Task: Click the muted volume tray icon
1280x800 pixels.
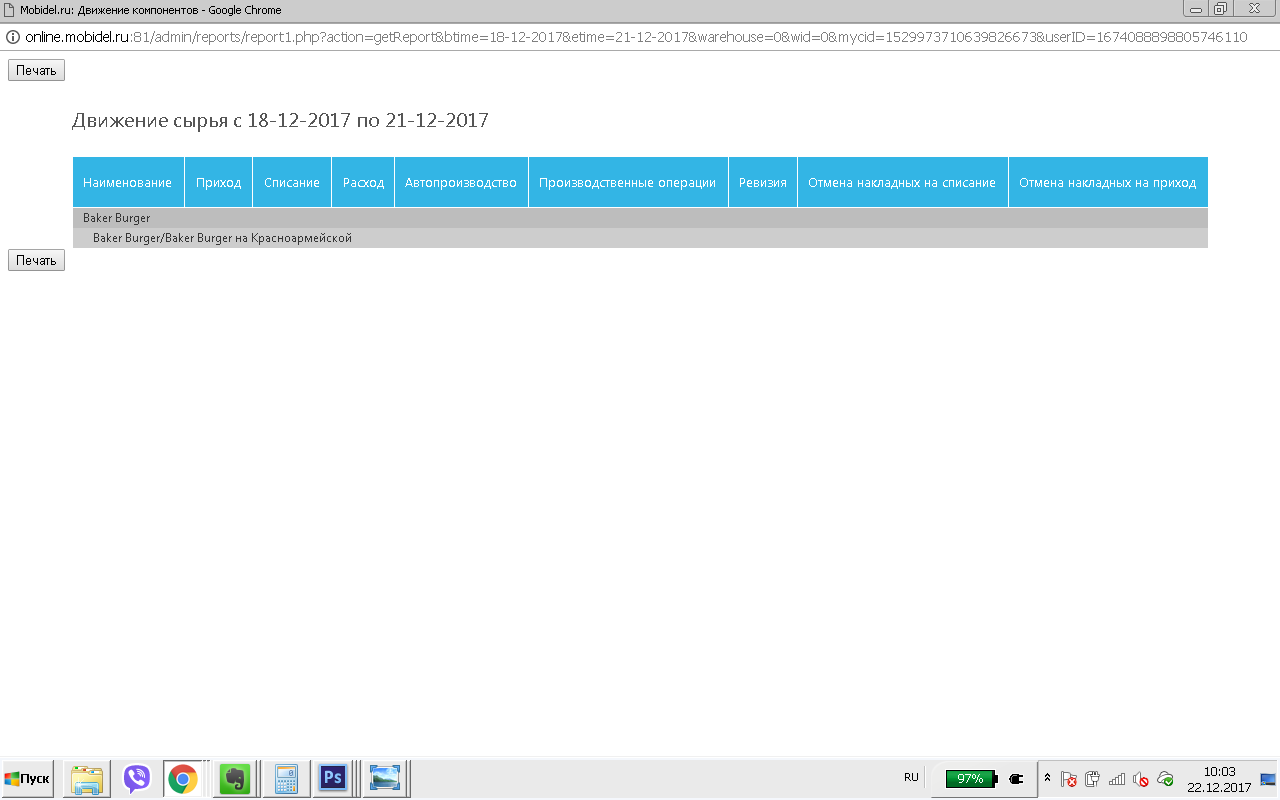Action: pos(1141,779)
